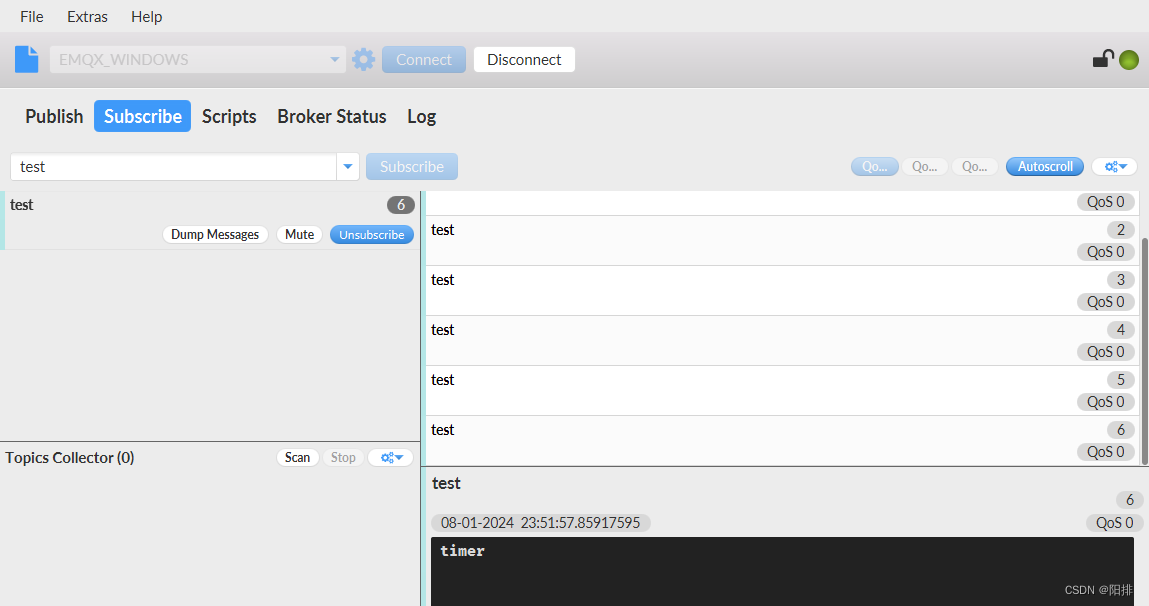
Task: Unsubscribe from the test topic
Action: [372, 234]
